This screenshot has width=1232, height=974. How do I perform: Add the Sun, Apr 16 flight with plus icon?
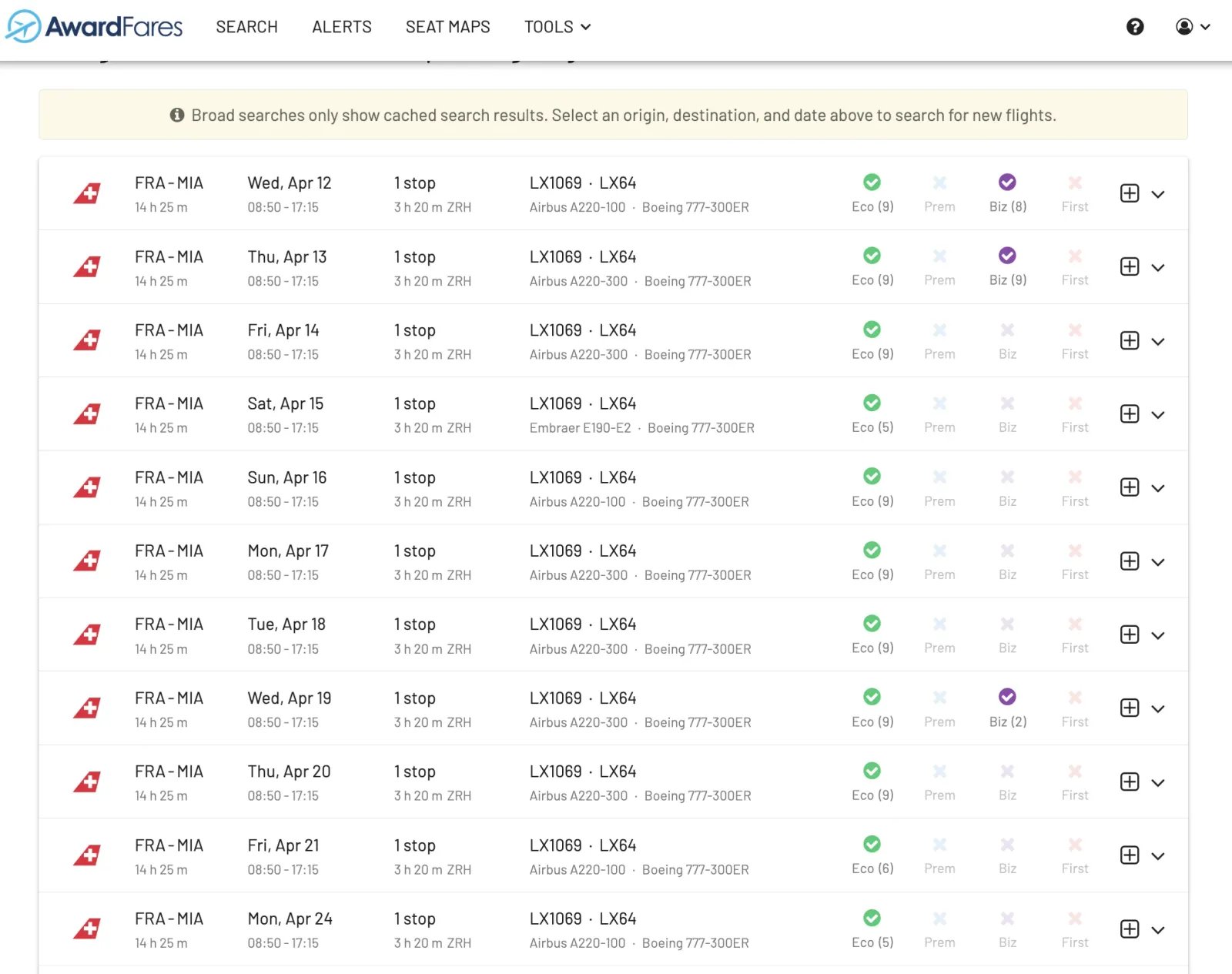[1130, 487]
